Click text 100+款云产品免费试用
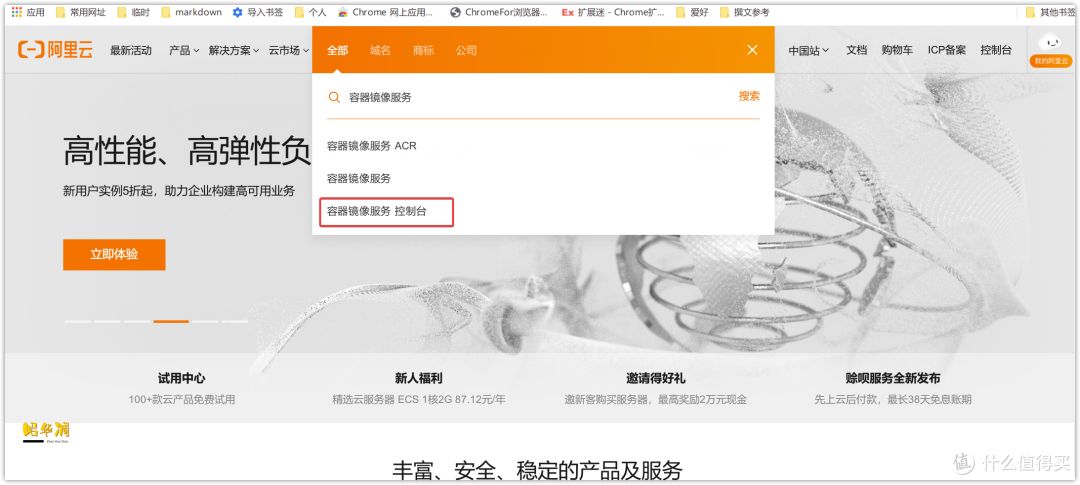The image size is (1080, 485). click(x=182, y=400)
